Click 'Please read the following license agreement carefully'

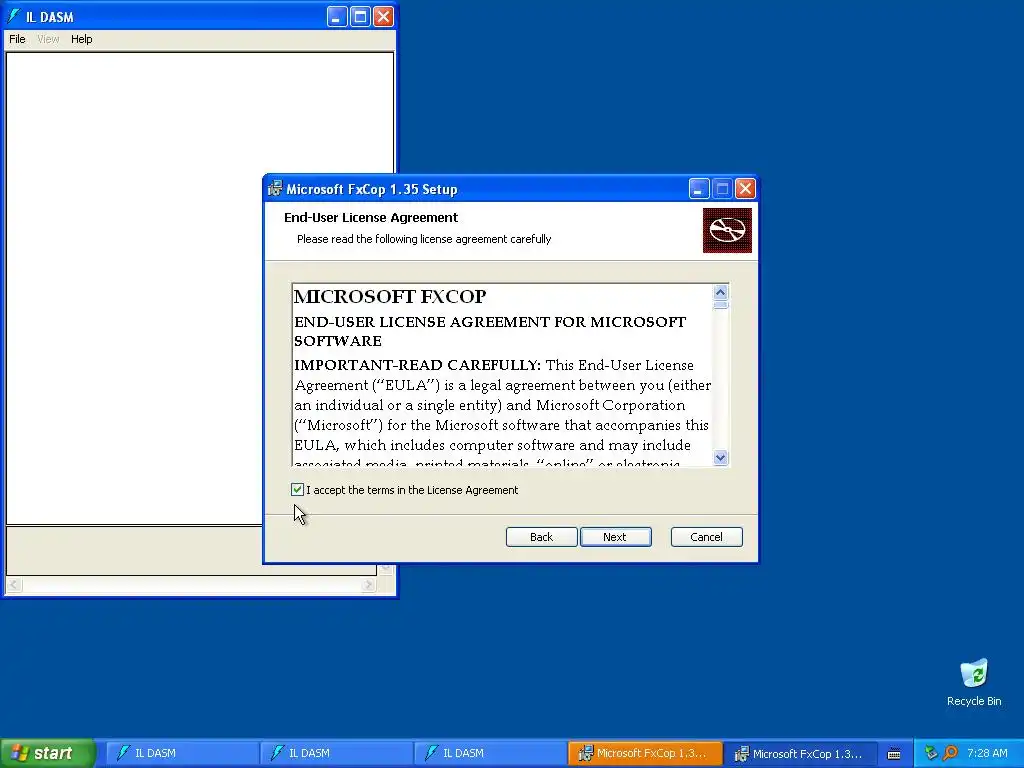[424, 239]
